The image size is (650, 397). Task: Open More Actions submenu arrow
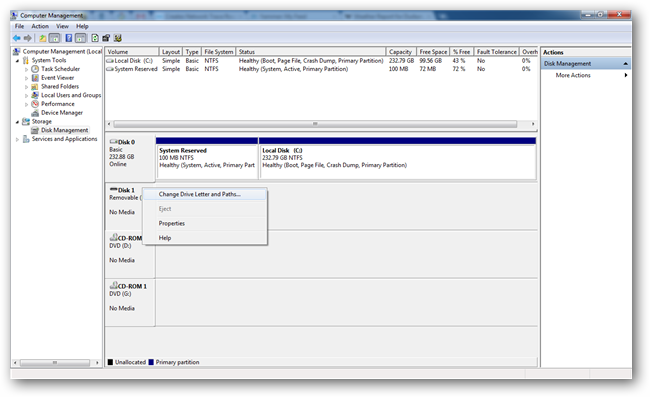point(626,75)
